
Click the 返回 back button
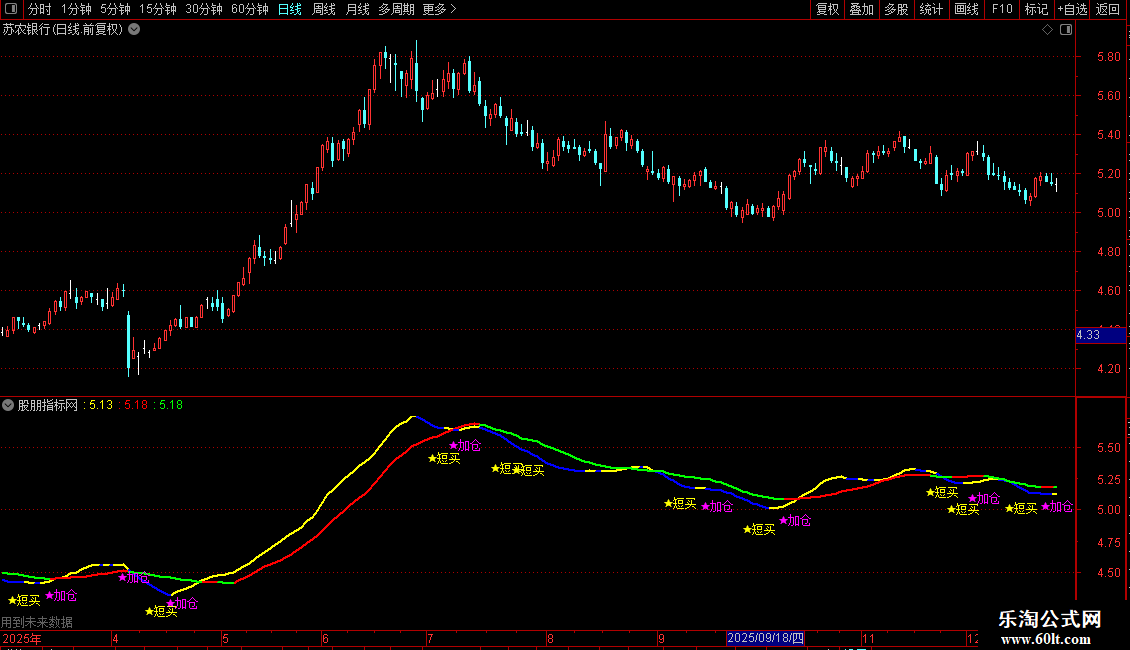pos(1108,9)
